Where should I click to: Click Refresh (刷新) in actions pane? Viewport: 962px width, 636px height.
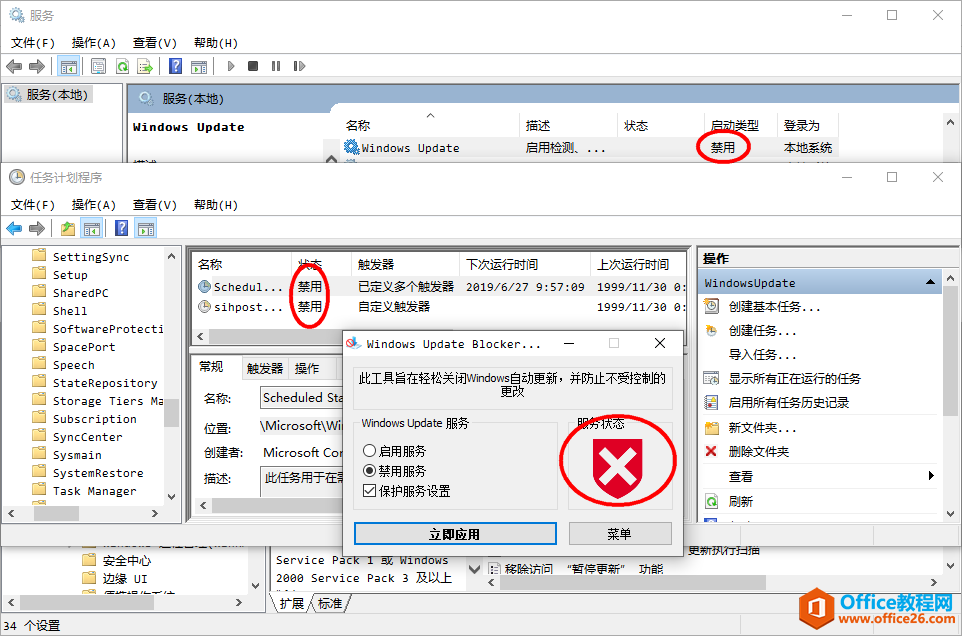coord(741,502)
